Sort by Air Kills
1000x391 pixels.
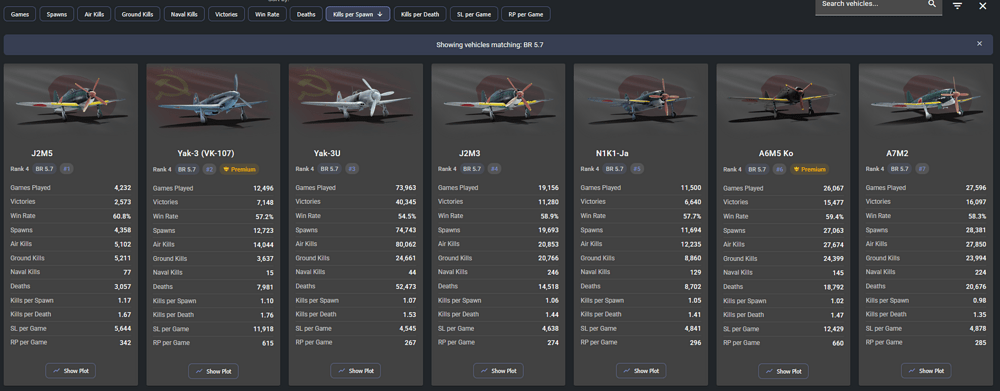pyautogui.click(x=94, y=14)
